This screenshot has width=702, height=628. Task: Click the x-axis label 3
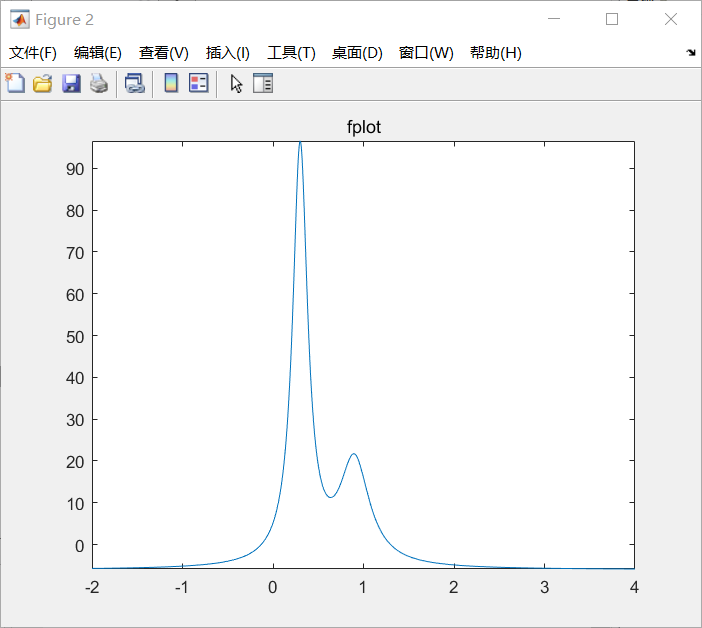[544, 587]
